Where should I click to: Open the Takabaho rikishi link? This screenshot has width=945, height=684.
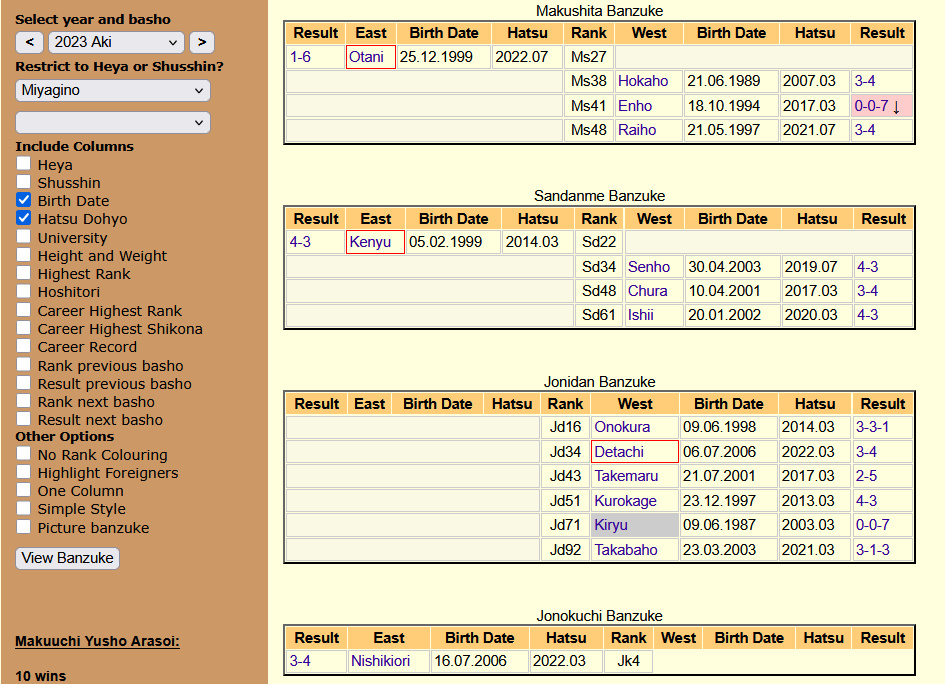[626, 550]
